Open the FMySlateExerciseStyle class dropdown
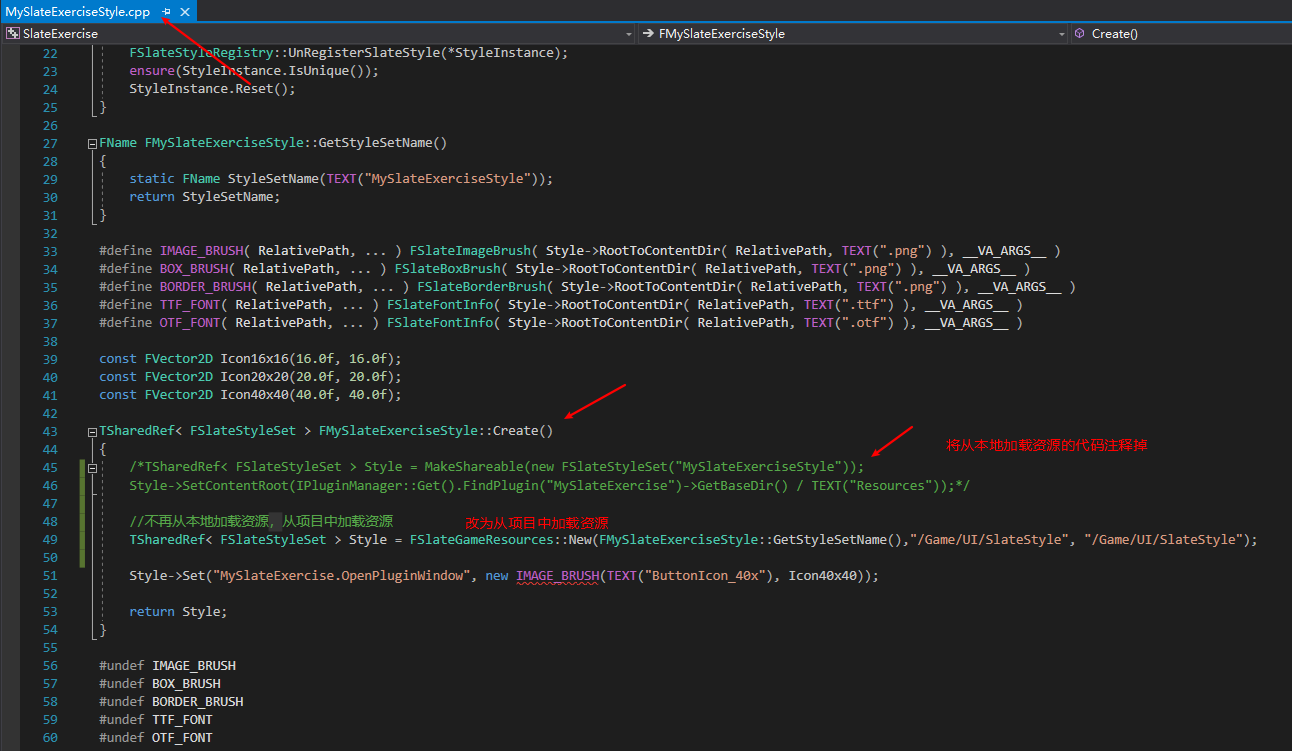1292x751 pixels. point(1062,33)
